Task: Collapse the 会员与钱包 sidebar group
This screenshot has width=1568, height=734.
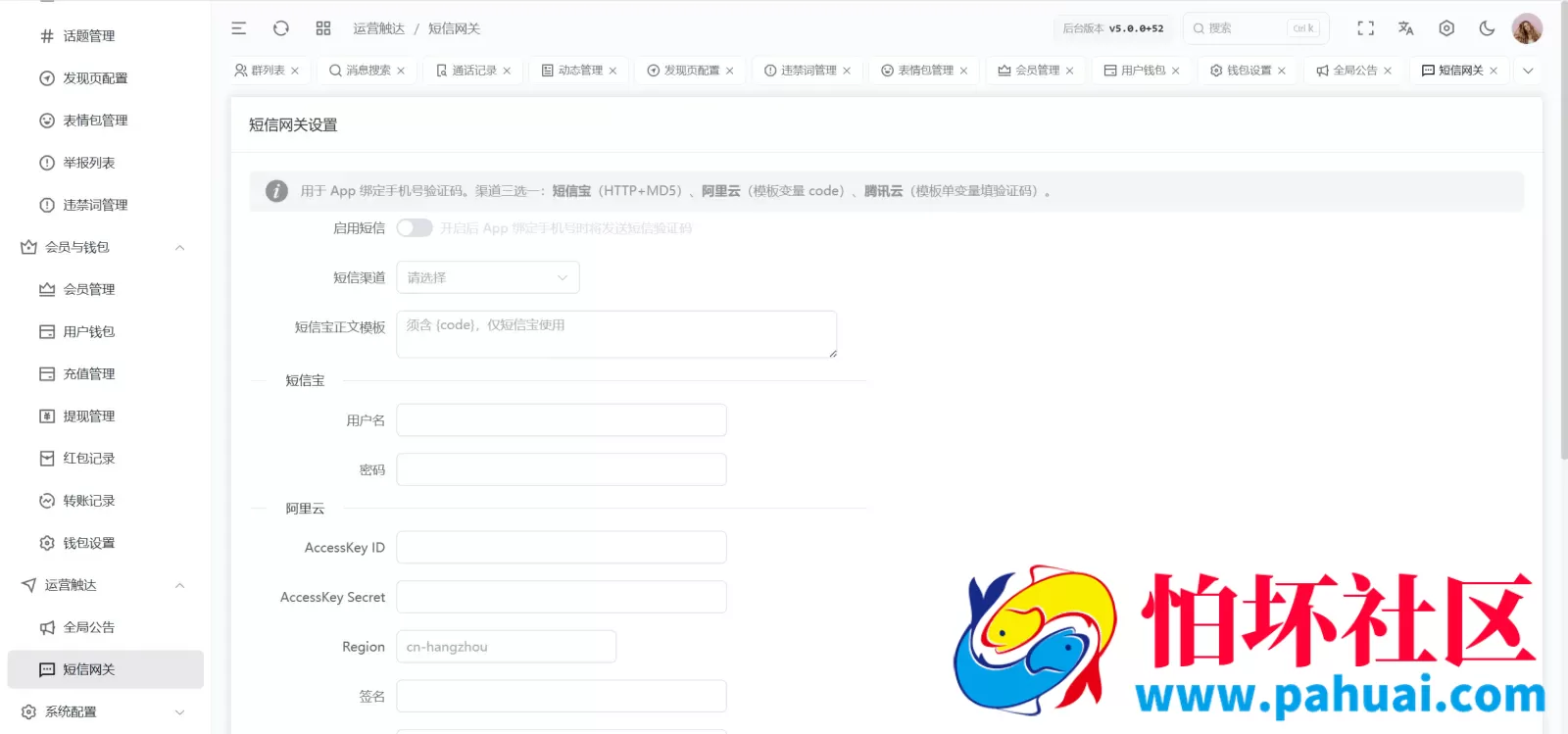Action: [106, 247]
